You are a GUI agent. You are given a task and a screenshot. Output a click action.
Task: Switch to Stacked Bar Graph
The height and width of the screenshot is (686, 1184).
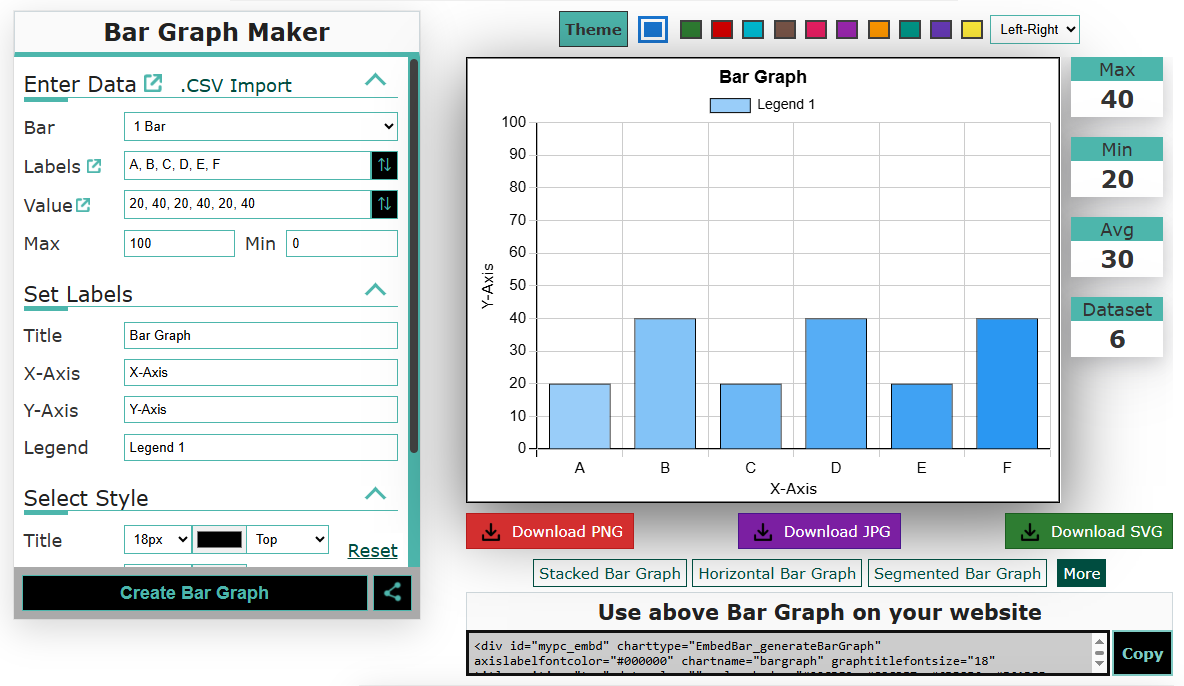click(609, 573)
